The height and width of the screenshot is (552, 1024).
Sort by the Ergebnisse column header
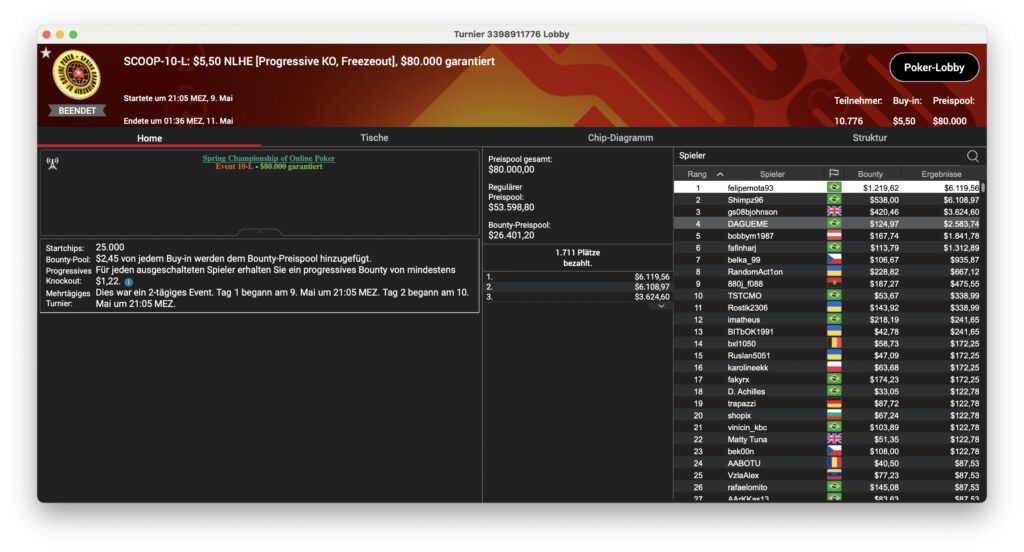coord(941,174)
